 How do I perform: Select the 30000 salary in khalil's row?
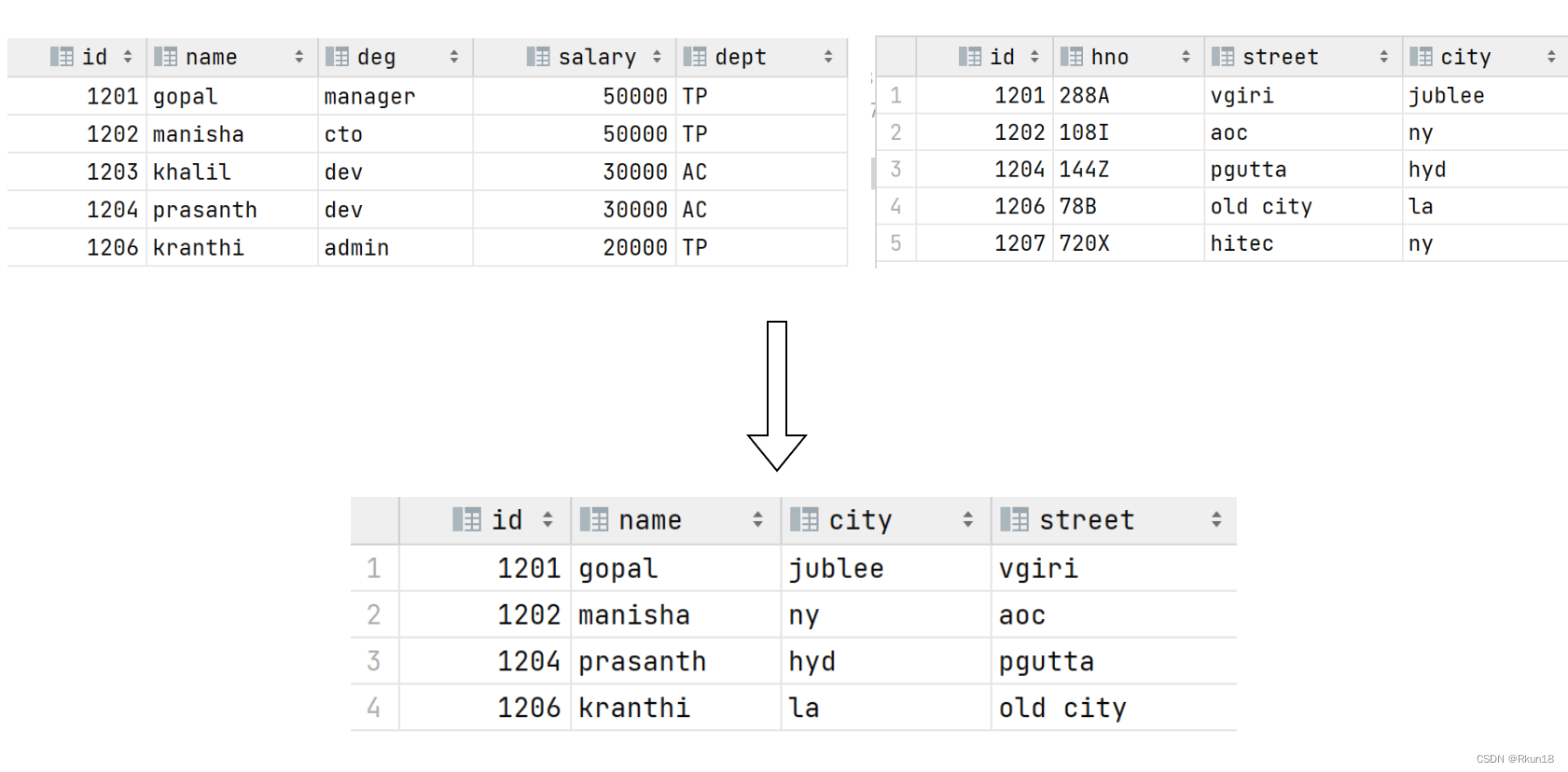point(575,172)
